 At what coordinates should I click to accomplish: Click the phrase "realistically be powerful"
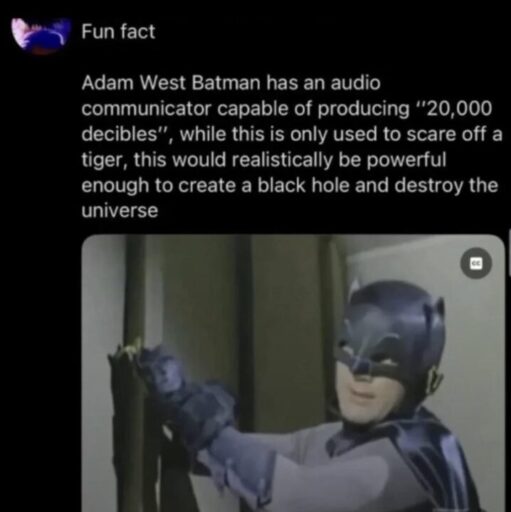pyautogui.click(x=338, y=160)
